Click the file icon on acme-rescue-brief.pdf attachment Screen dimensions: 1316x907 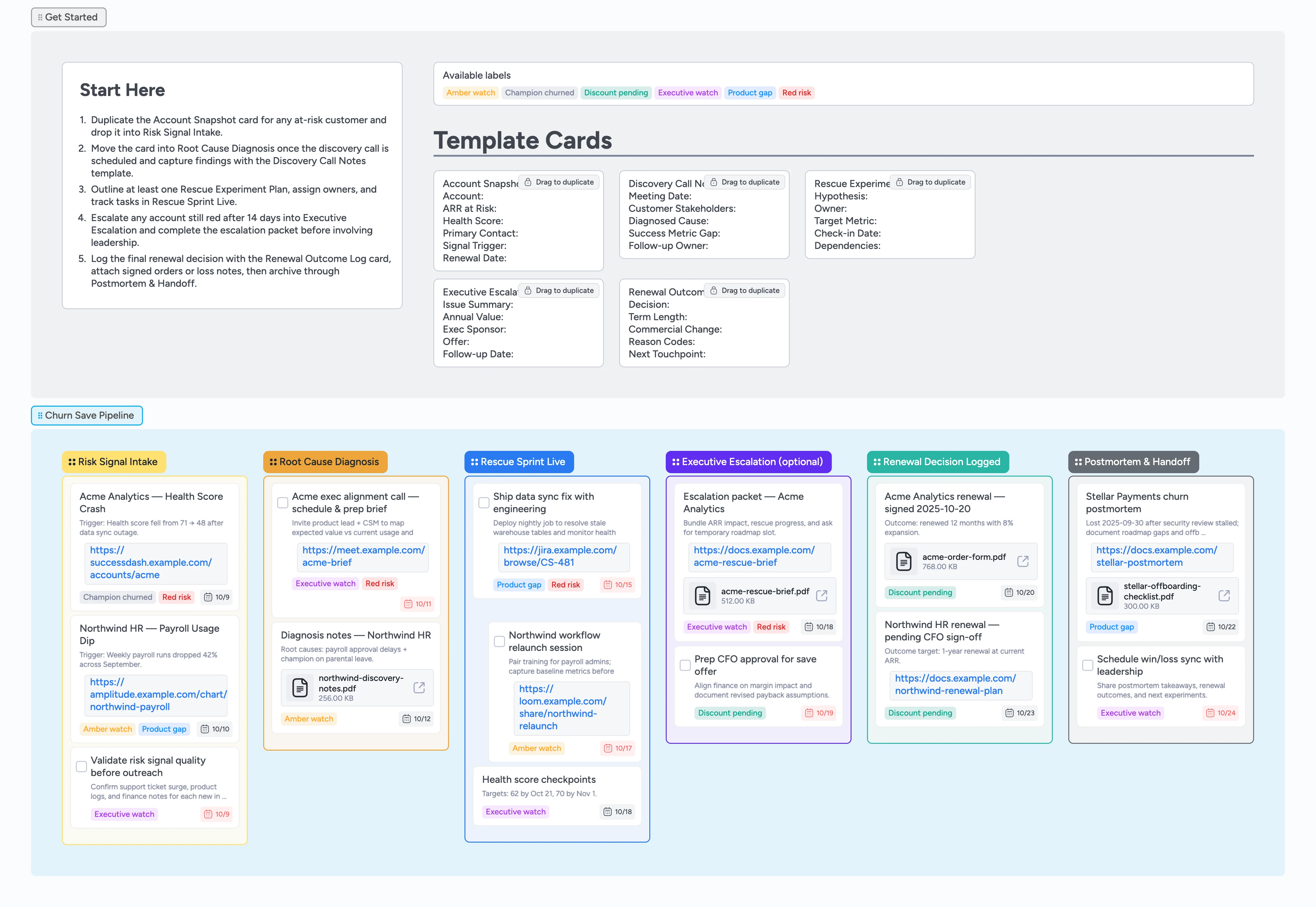tap(703, 595)
